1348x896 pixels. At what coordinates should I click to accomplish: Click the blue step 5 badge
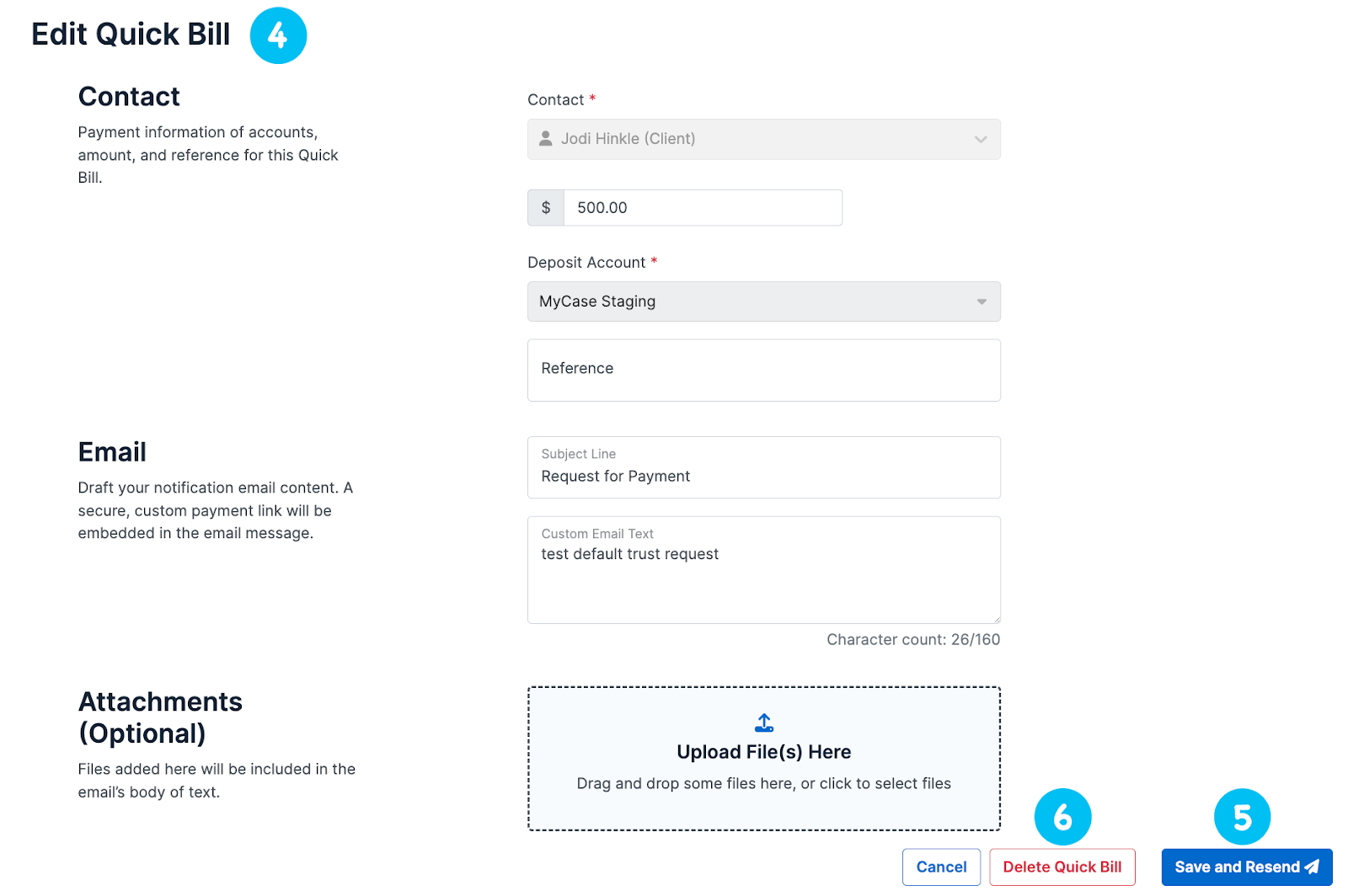click(1242, 817)
